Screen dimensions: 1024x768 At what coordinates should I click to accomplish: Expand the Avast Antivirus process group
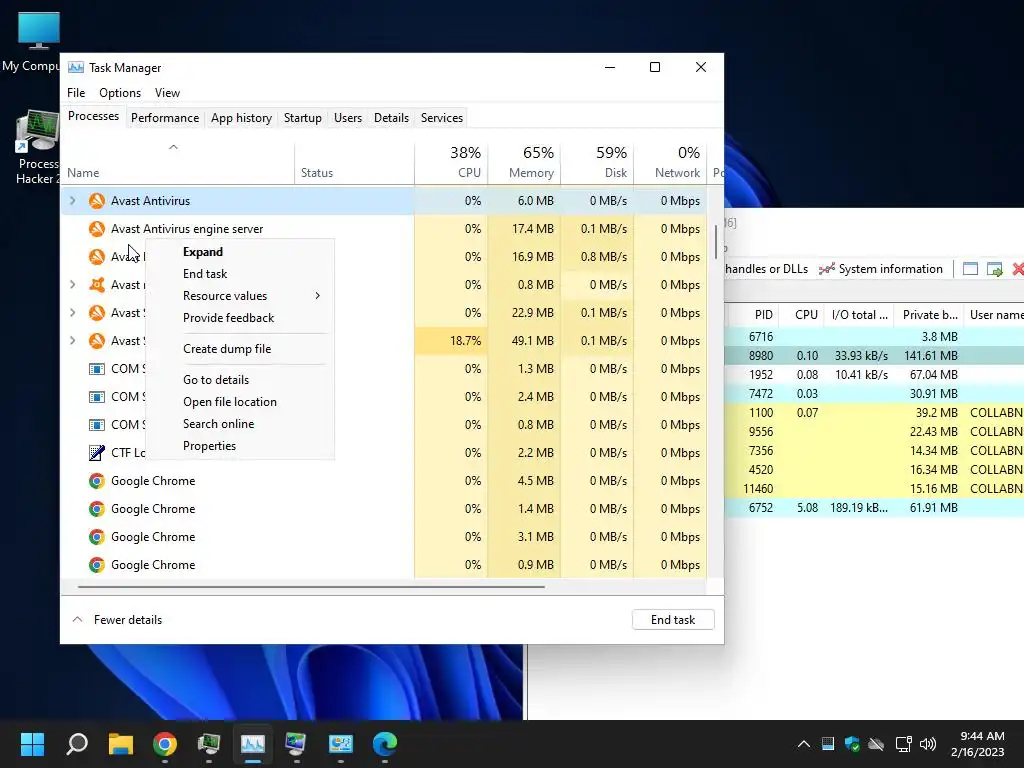[72, 200]
